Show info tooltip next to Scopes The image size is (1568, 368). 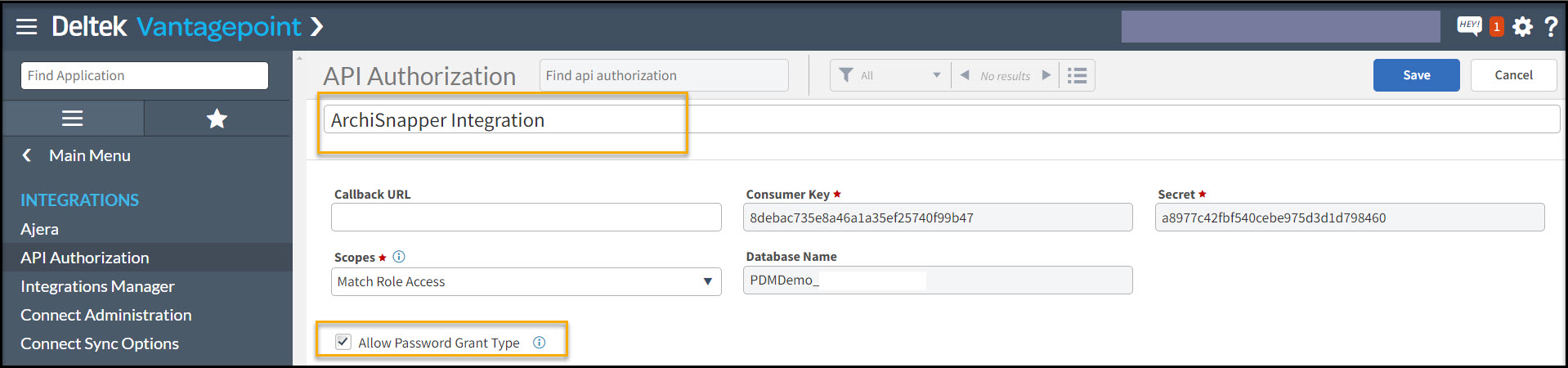(399, 257)
